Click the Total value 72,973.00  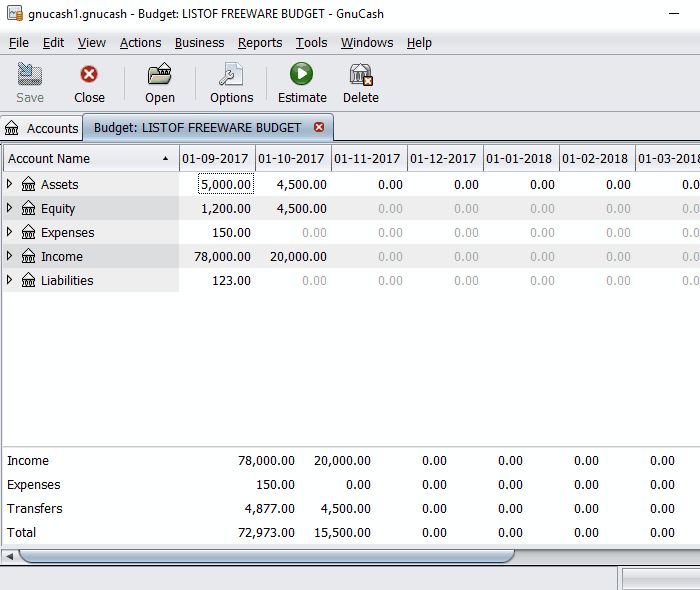click(266, 532)
